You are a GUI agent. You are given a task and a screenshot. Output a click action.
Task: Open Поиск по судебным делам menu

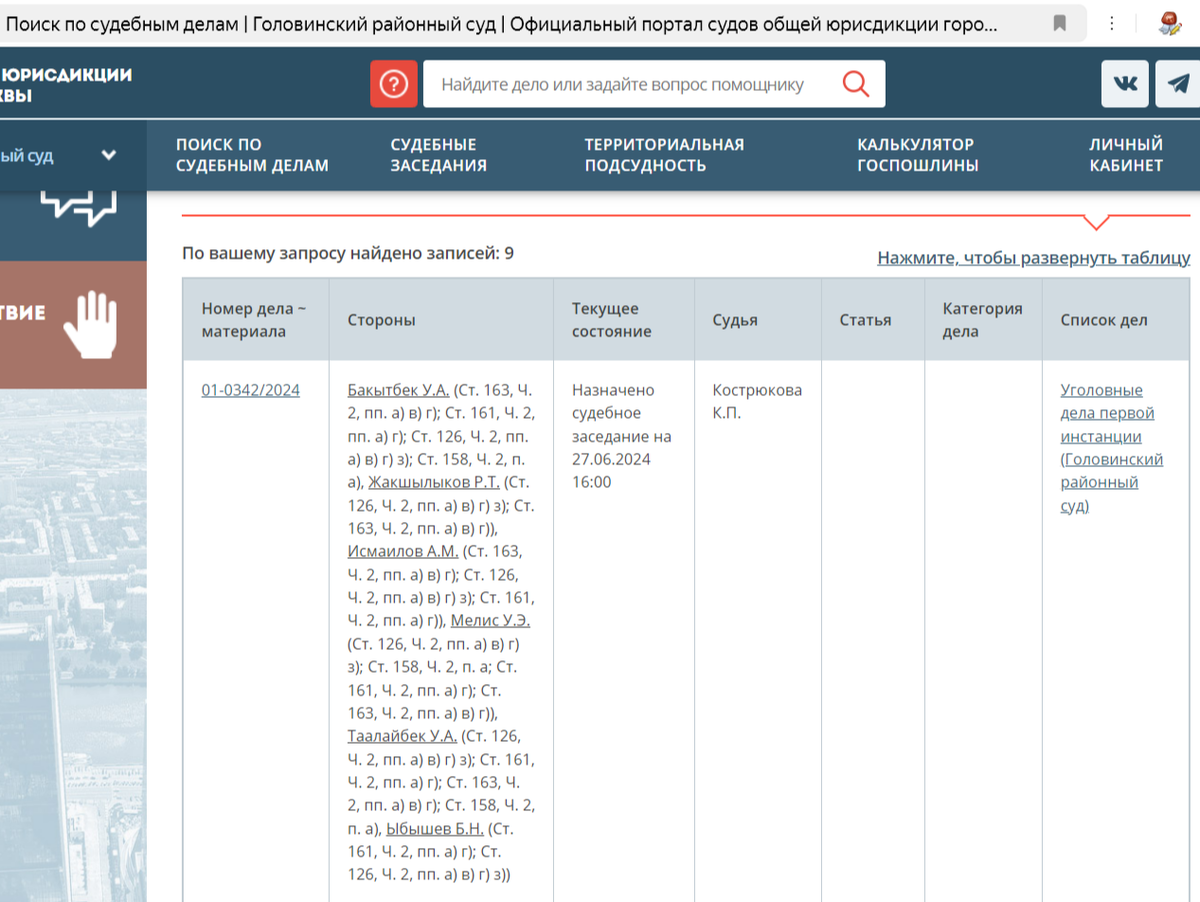coord(252,155)
